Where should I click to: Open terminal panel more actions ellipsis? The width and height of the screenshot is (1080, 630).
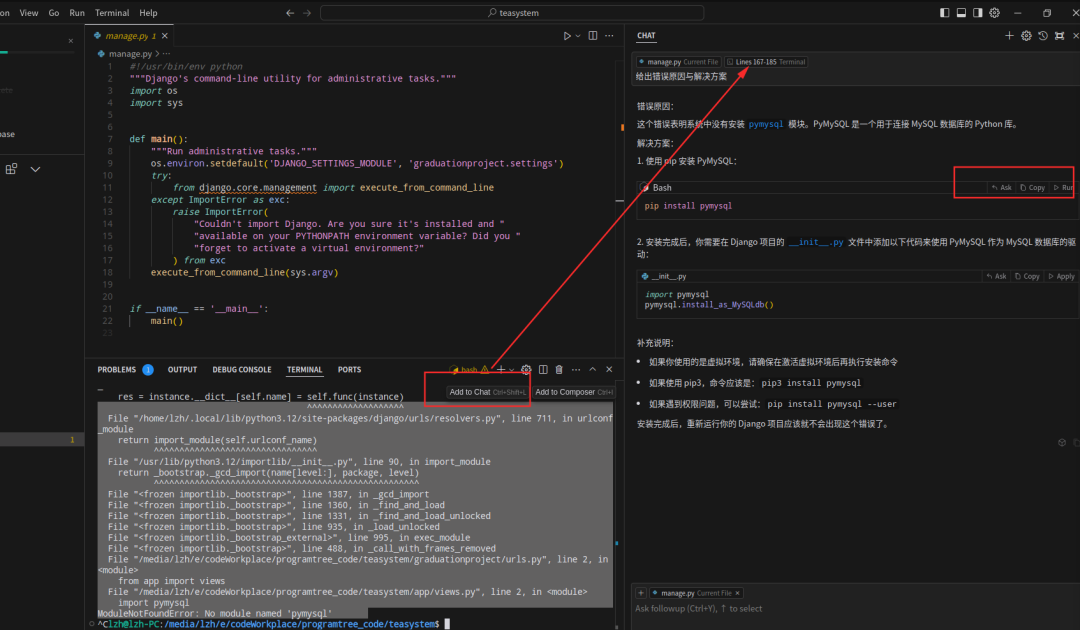pos(576,370)
